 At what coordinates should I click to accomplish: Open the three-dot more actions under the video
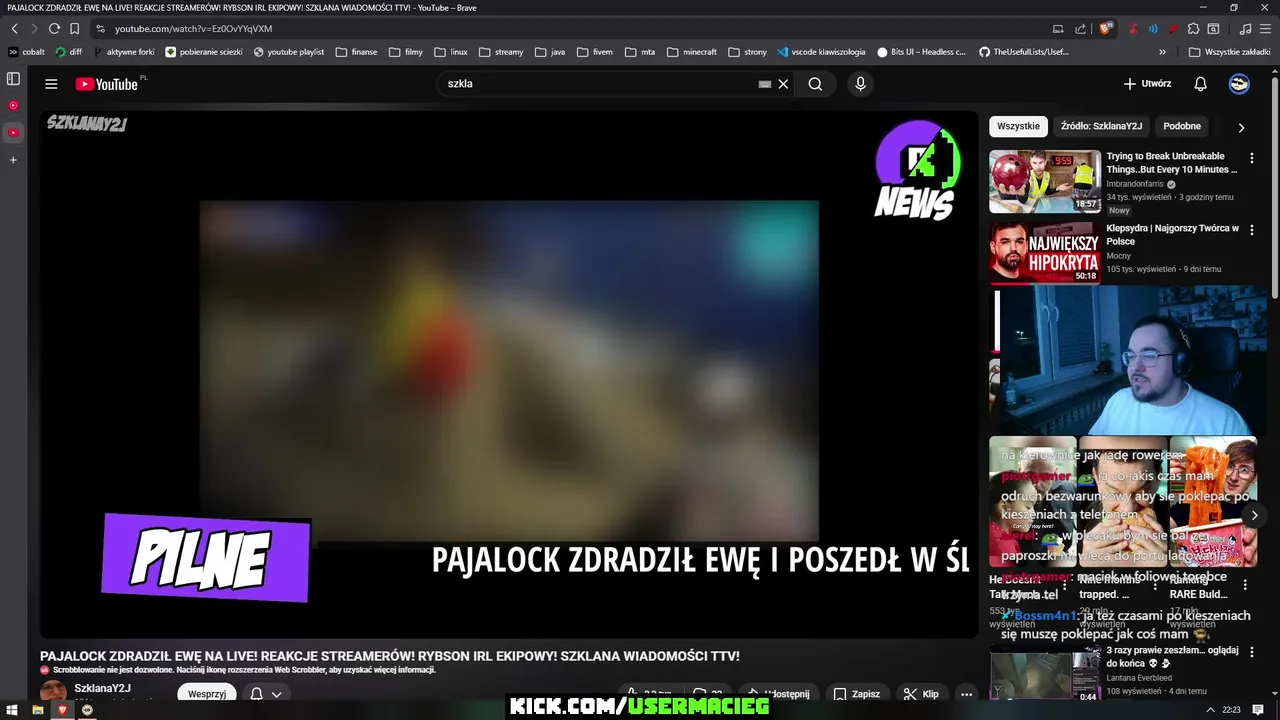click(966, 694)
